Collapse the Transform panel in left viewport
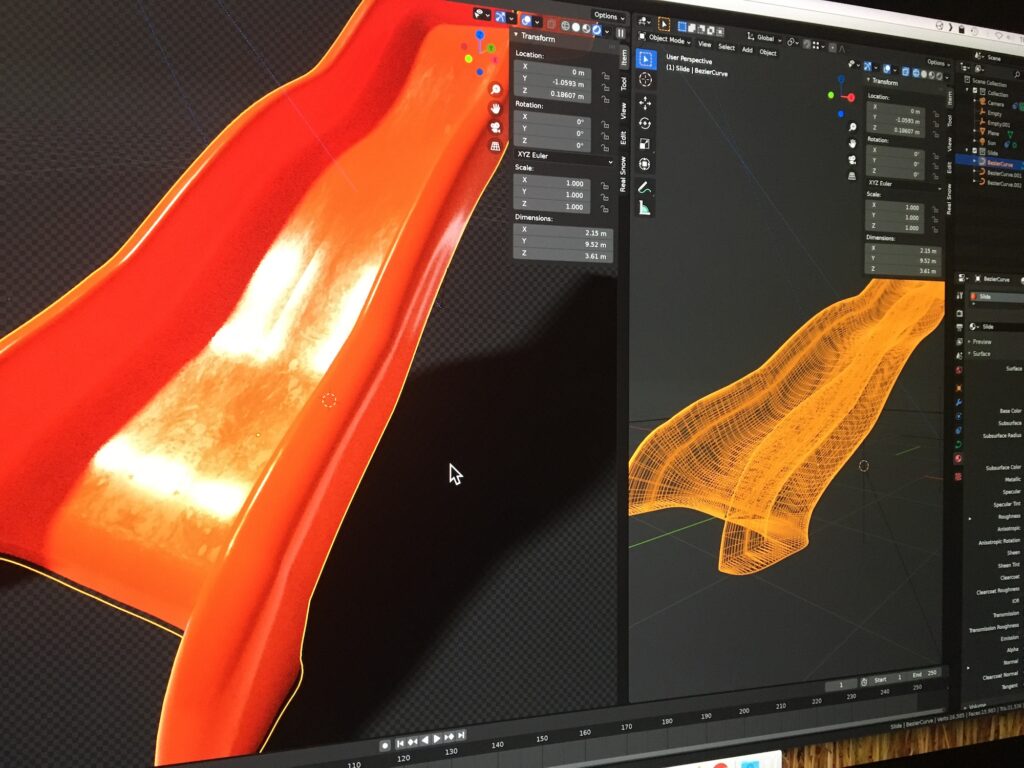This screenshot has width=1024, height=768. point(536,37)
